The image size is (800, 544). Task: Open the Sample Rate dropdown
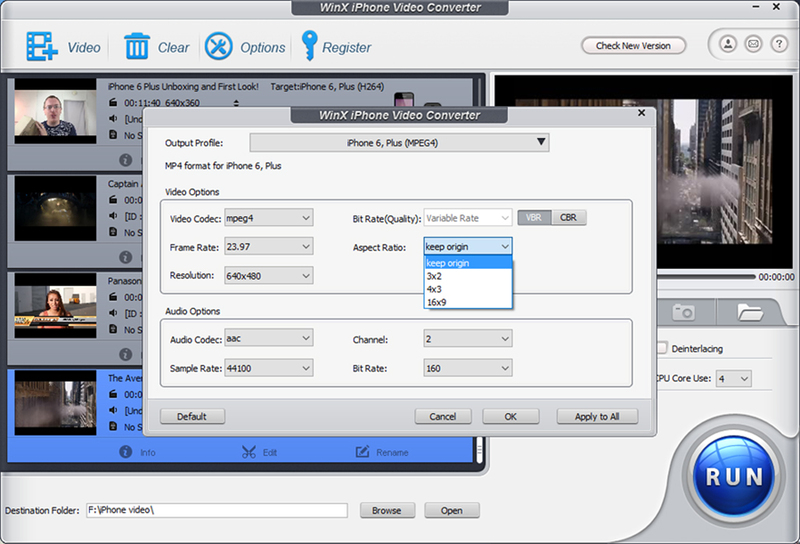(268, 368)
